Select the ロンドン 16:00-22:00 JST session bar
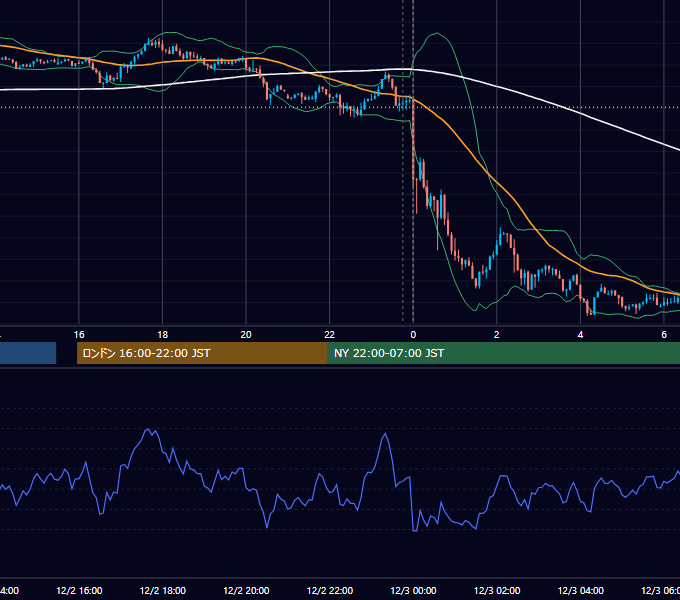Viewport: 680px width, 600px height. coord(202,353)
